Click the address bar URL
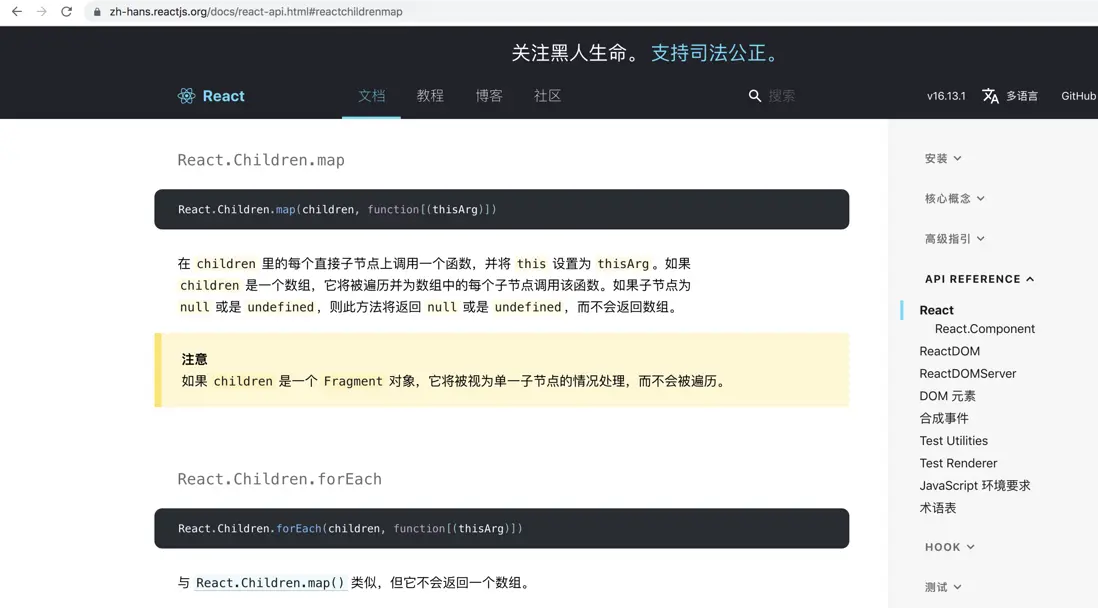Viewport: 1098px width, 608px height. click(x=256, y=12)
